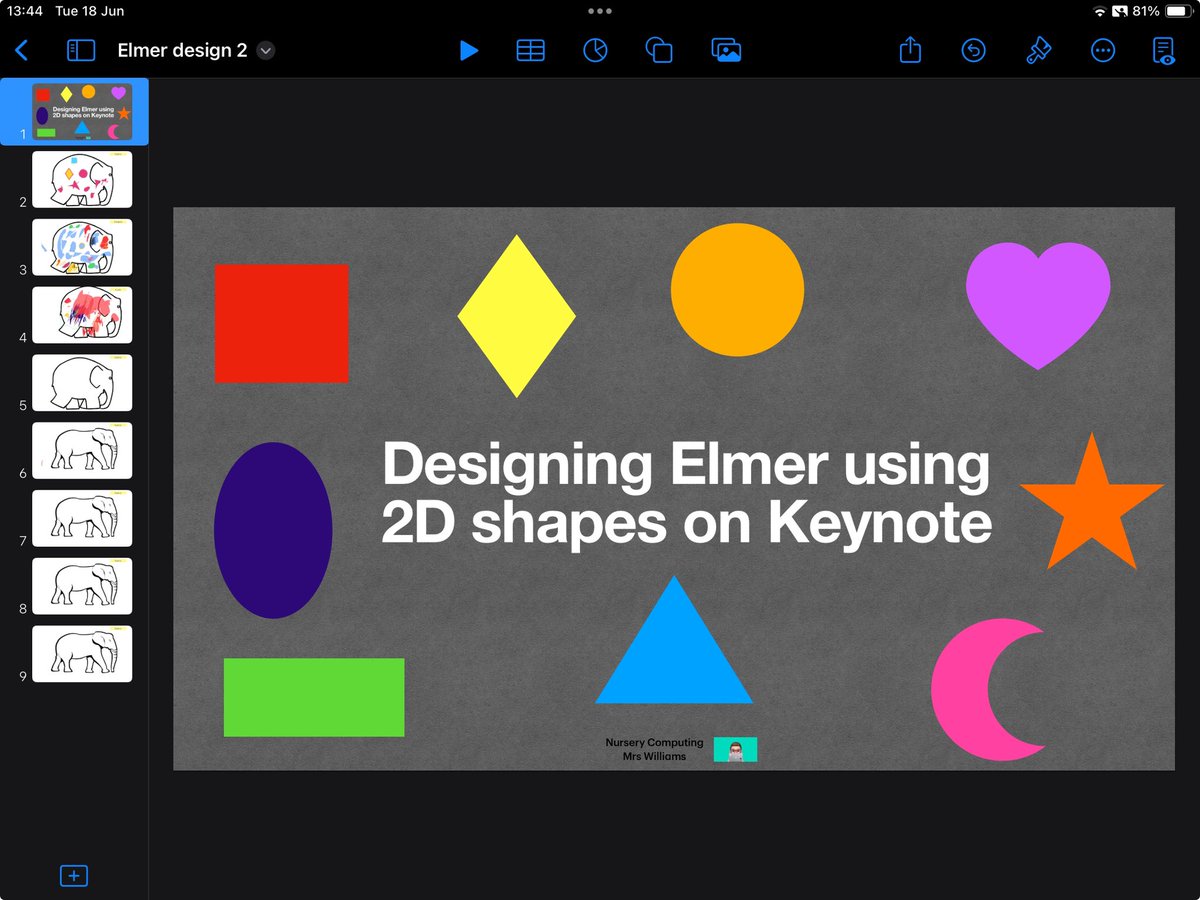Open the Format paintbrush panel
The height and width of the screenshot is (900, 1200).
1039,50
